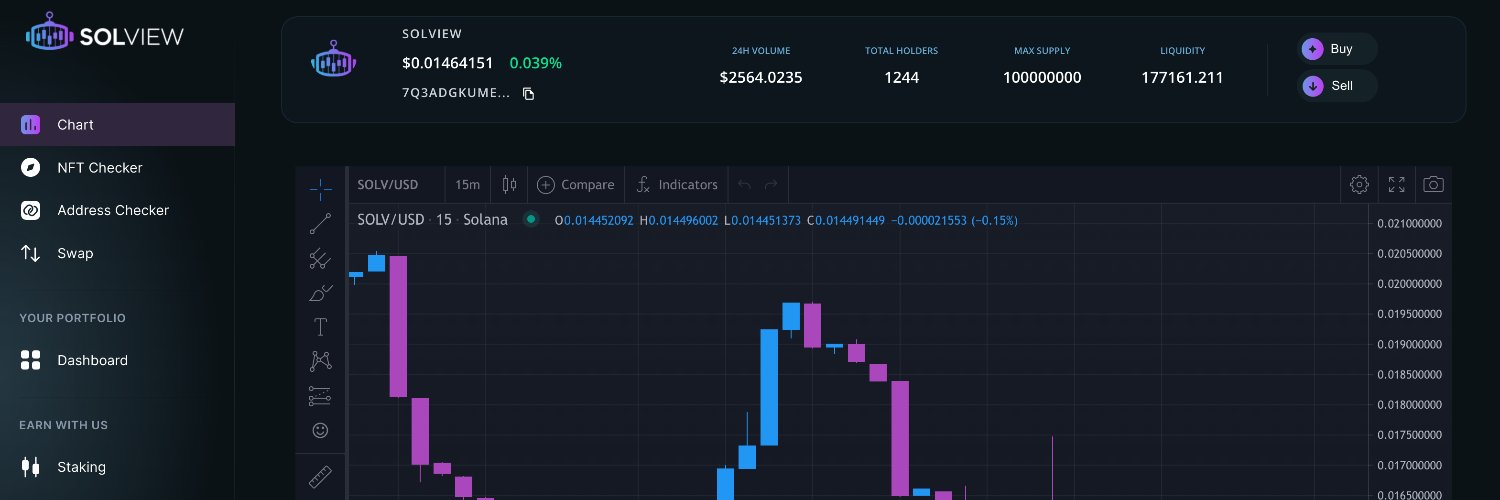
Task: Click the SOLV/USD · 15 · Solana legend title
Action: (x=432, y=220)
